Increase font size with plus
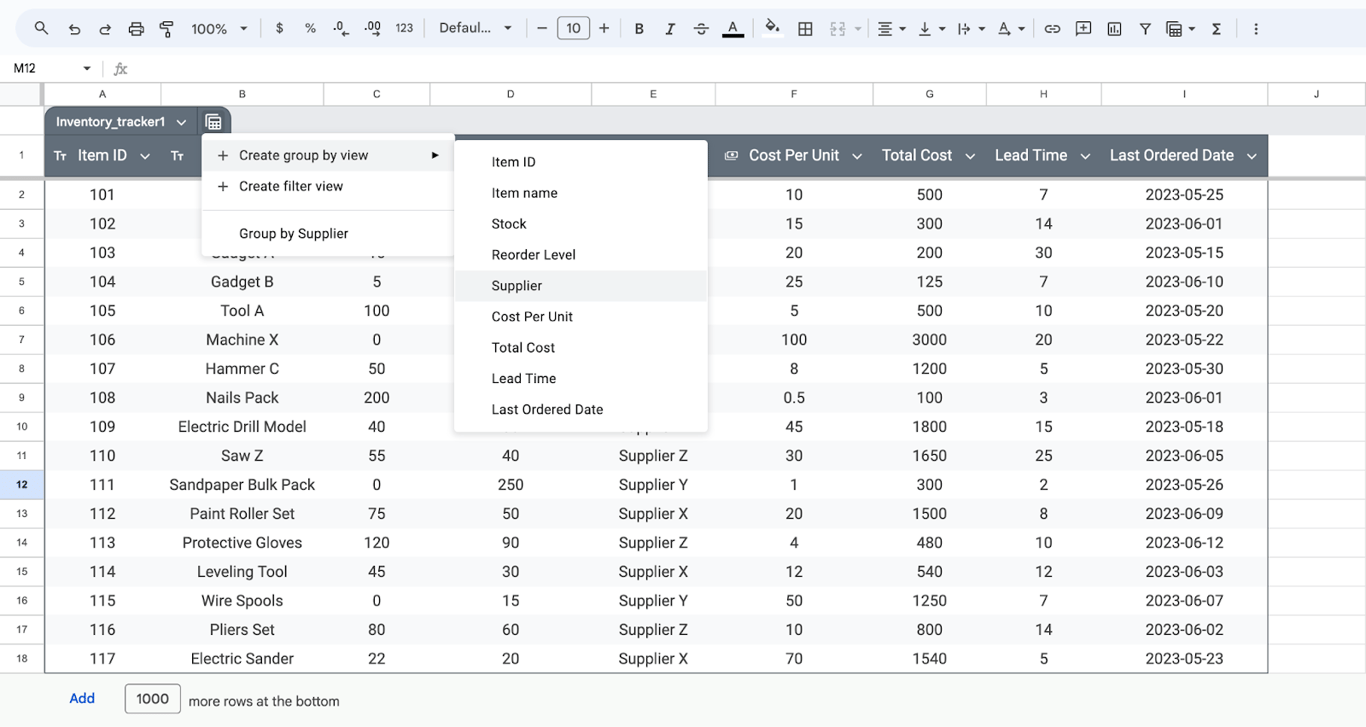The image size is (1366, 727). coord(604,29)
